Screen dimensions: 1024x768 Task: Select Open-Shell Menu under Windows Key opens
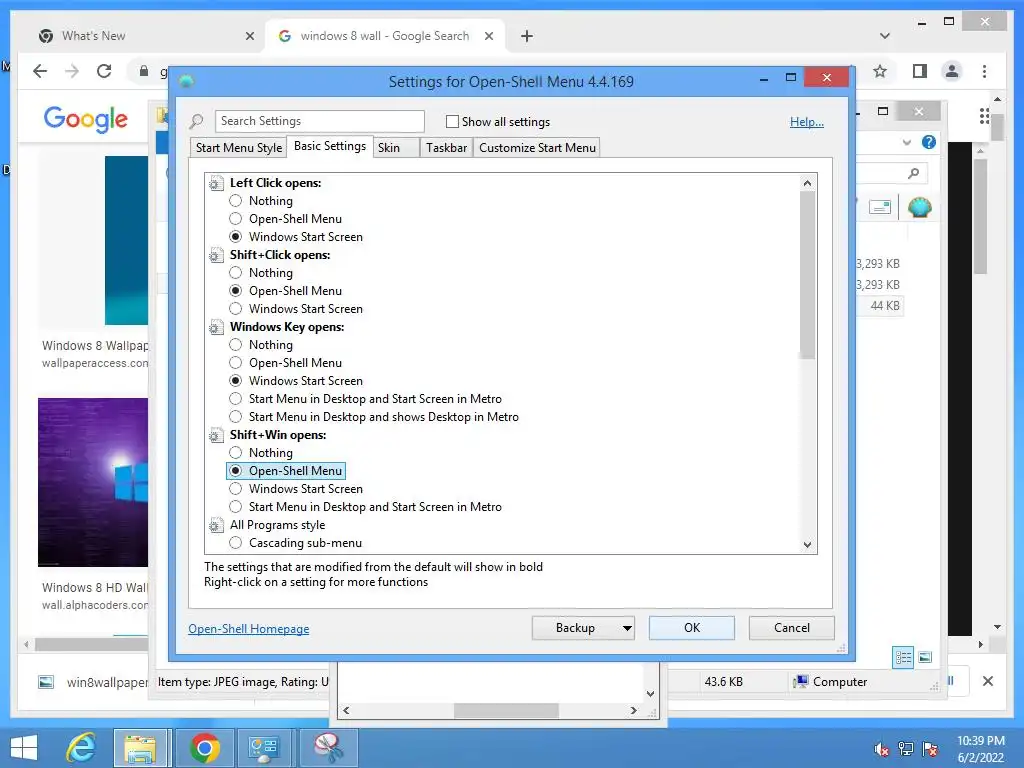[236, 363]
